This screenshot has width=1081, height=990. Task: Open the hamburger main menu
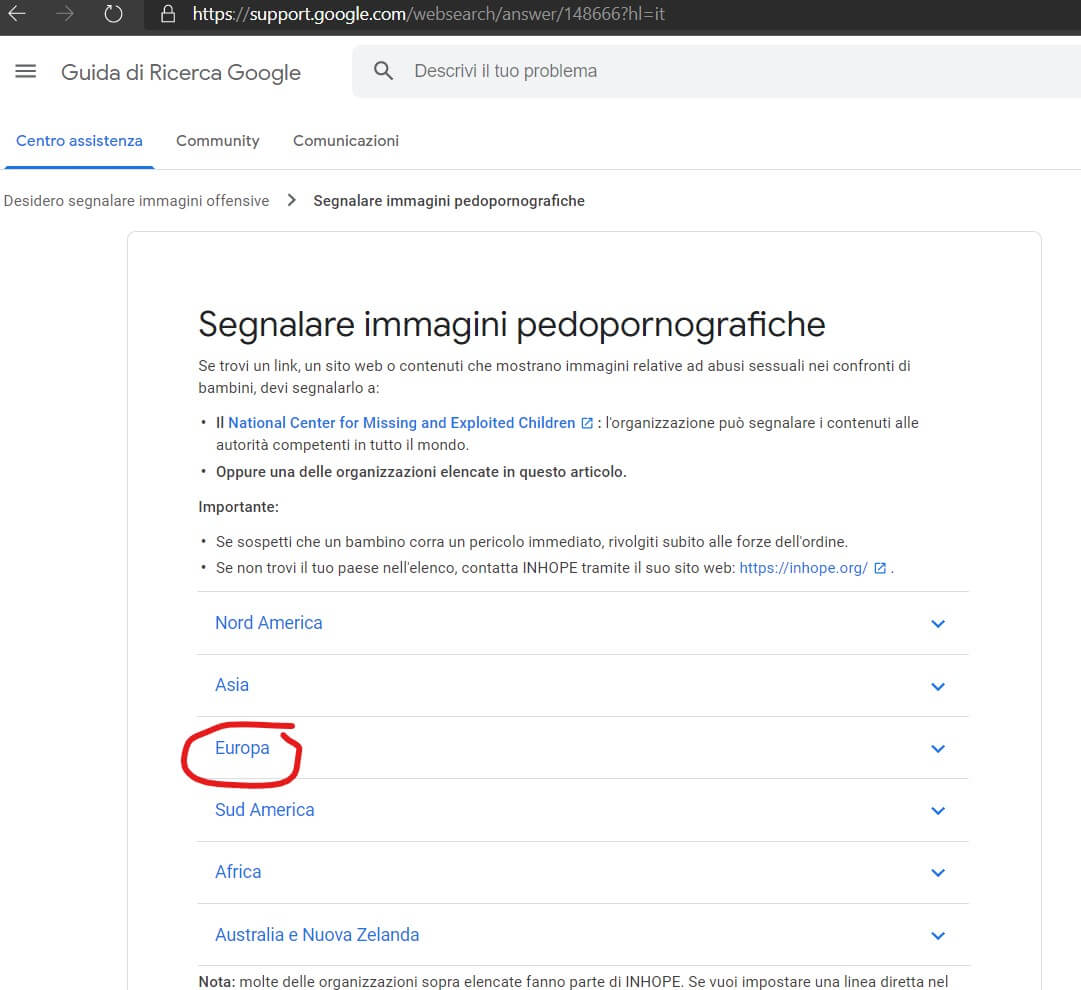pos(26,72)
